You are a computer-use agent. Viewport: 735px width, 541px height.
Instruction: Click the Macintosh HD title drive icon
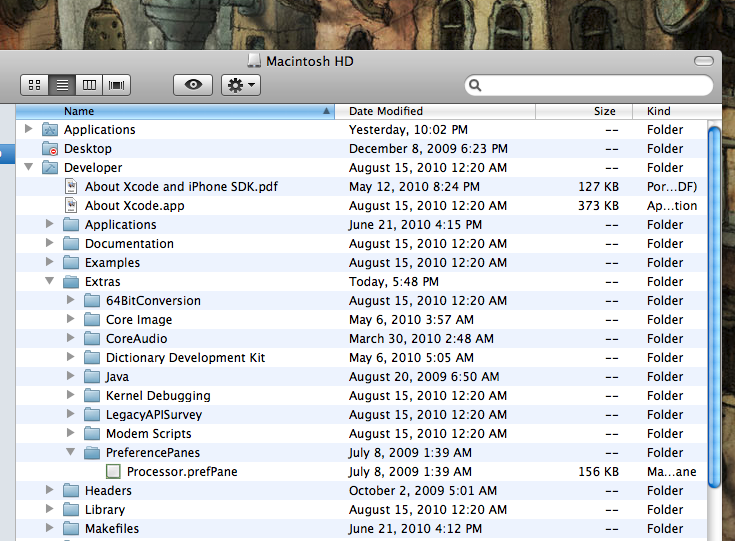[x=254, y=61]
